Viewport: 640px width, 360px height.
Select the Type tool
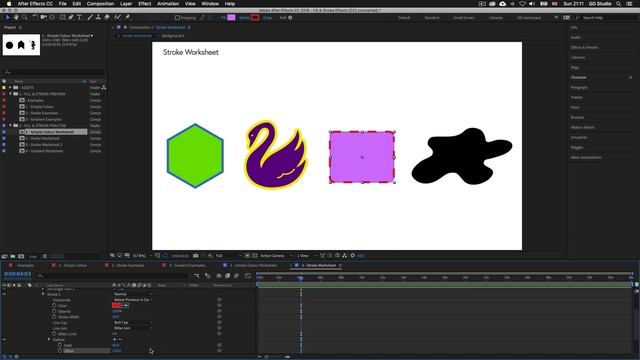tap(80, 18)
